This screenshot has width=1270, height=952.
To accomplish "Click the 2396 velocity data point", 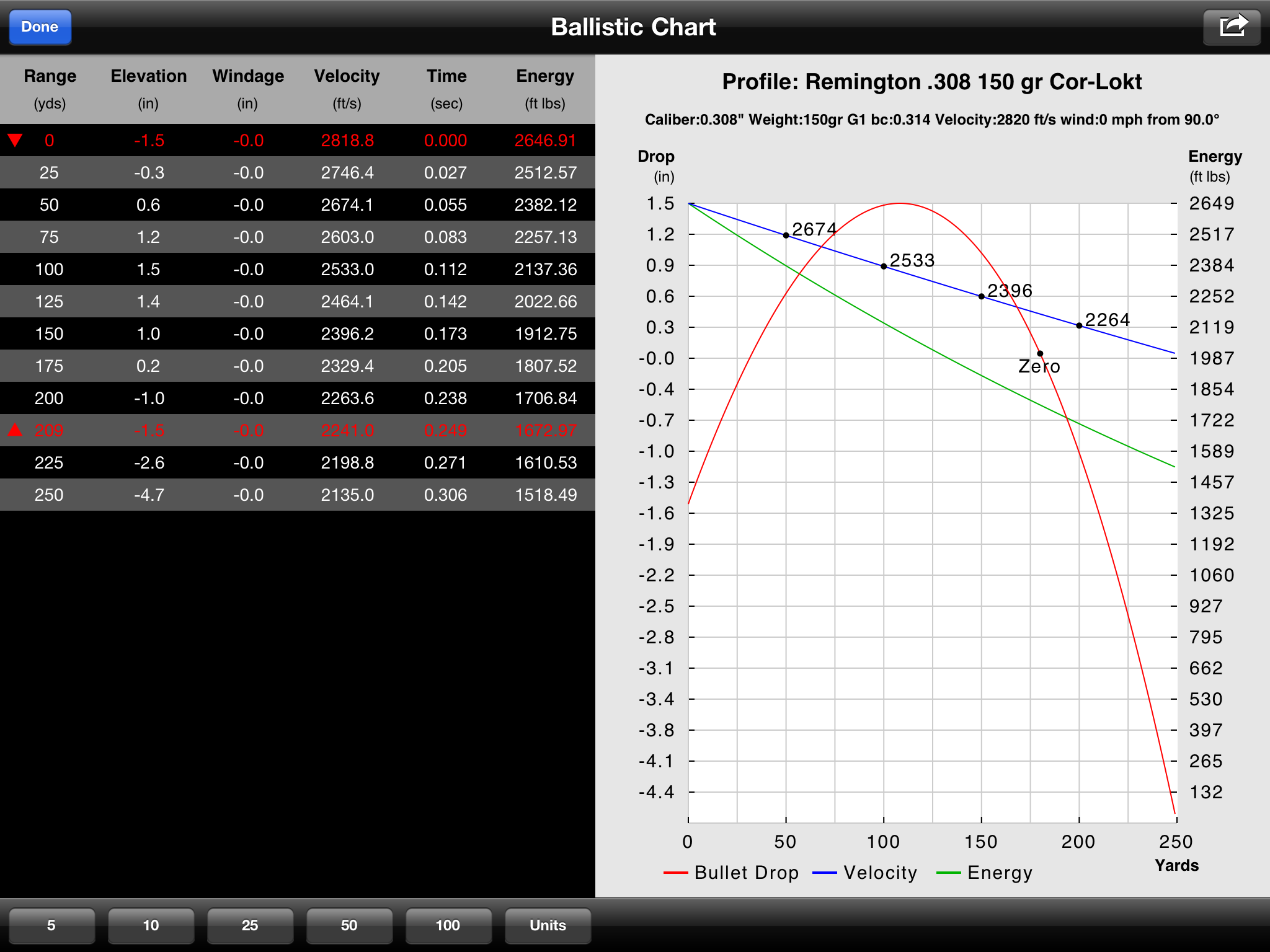I will pyautogui.click(x=982, y=296).
